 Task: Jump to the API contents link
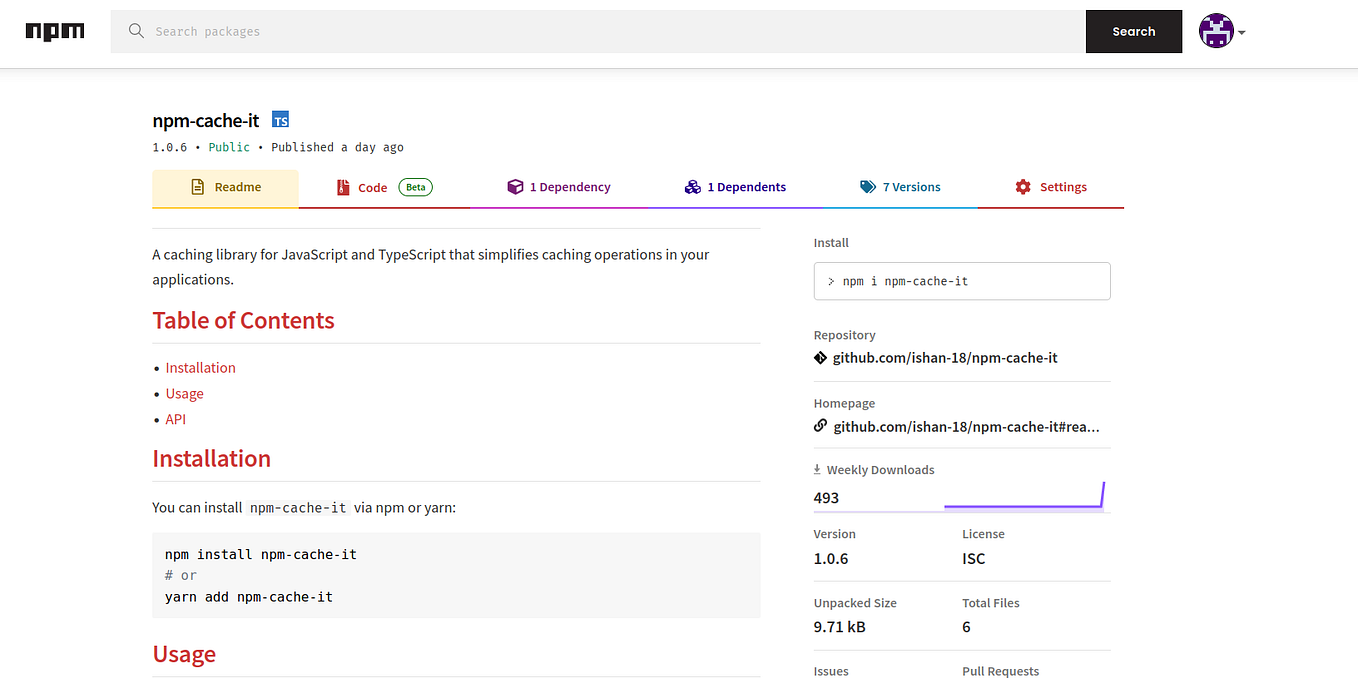pyautogui.click(x=176, y=419)
